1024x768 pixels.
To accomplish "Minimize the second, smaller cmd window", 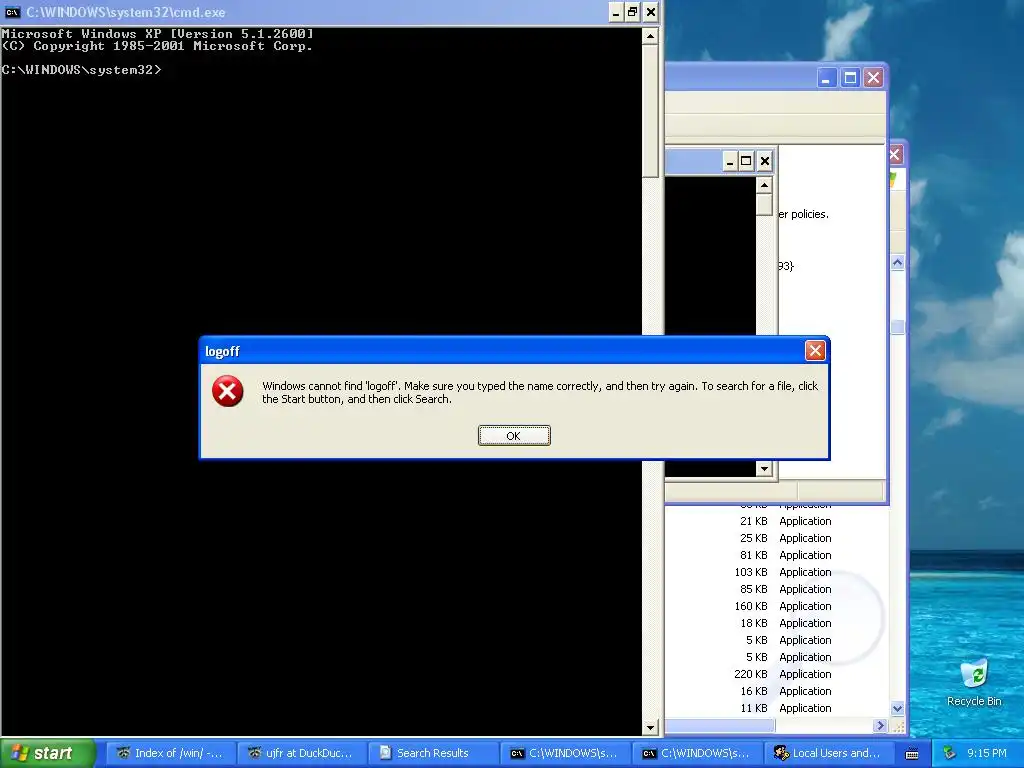I will coord(730,161).
